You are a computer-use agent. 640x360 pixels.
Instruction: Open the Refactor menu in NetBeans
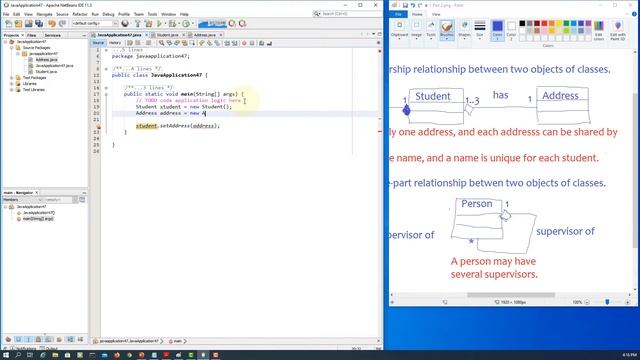[80, 14]
